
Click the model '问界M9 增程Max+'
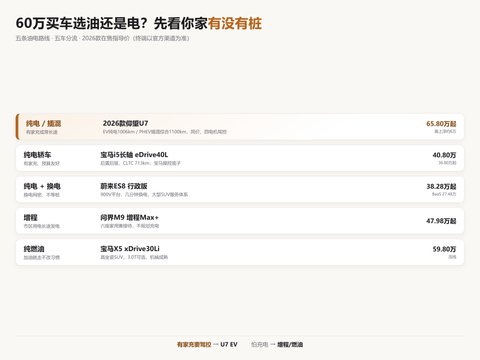coord(129,217)
